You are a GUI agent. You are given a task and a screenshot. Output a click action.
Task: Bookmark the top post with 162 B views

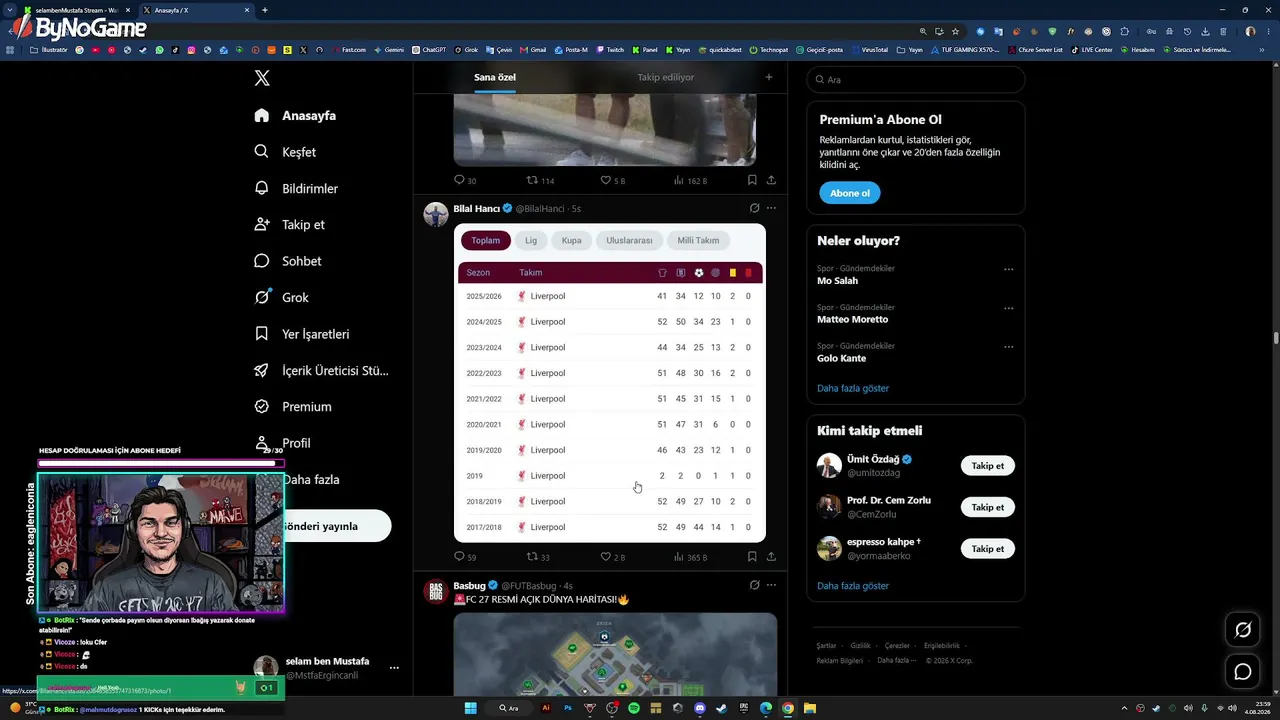tap(752, 181)
